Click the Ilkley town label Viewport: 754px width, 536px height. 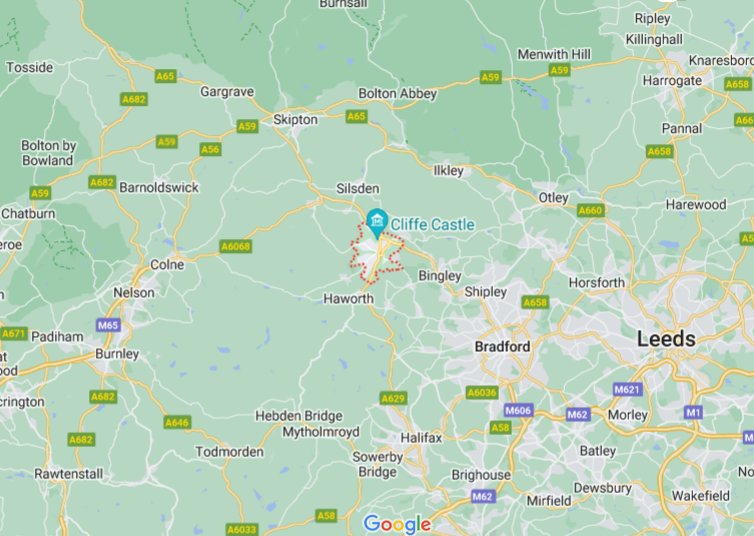[449, 171]
